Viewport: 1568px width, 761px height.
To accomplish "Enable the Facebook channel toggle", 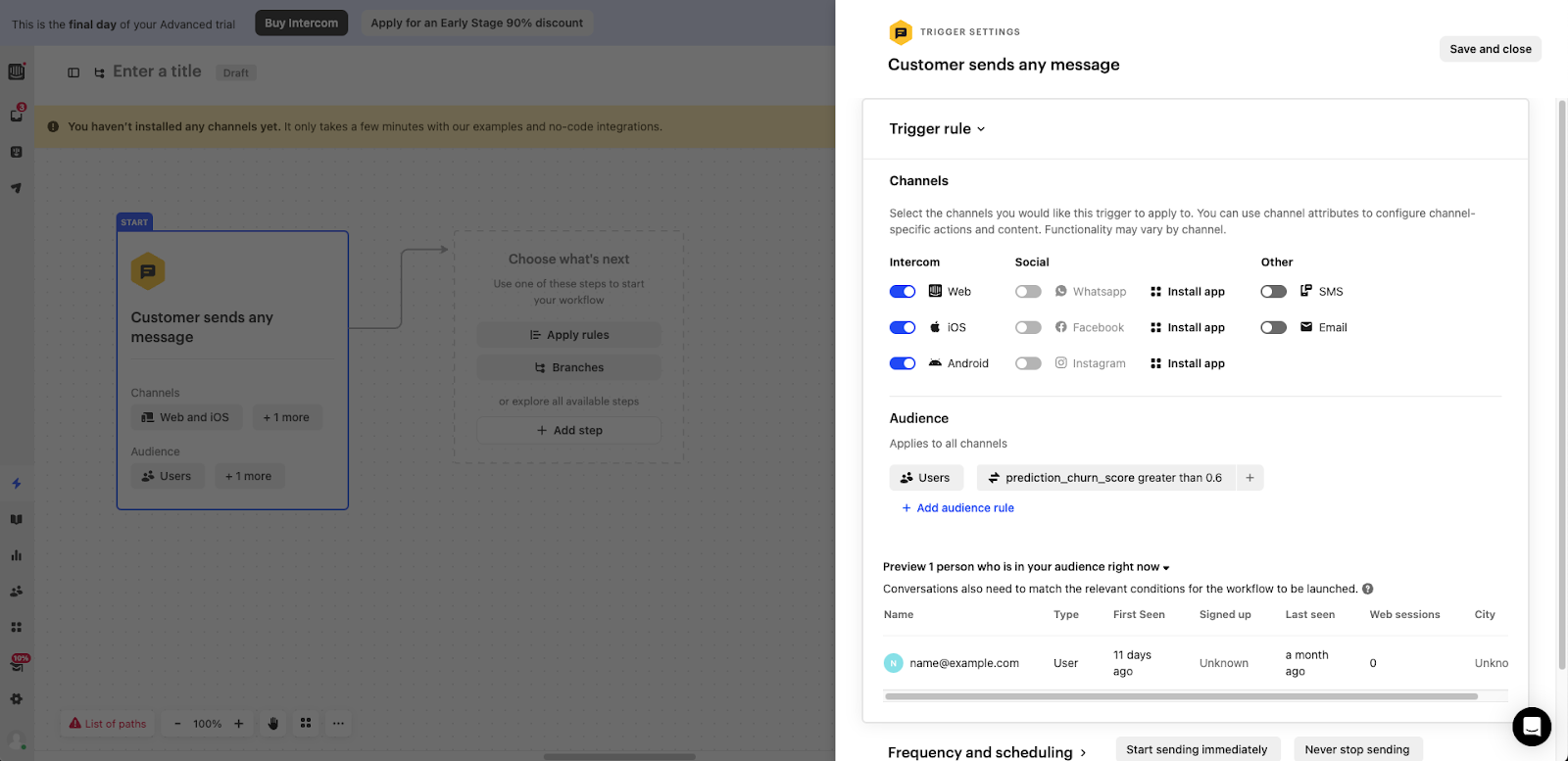I will click(x=1028, y=327).
